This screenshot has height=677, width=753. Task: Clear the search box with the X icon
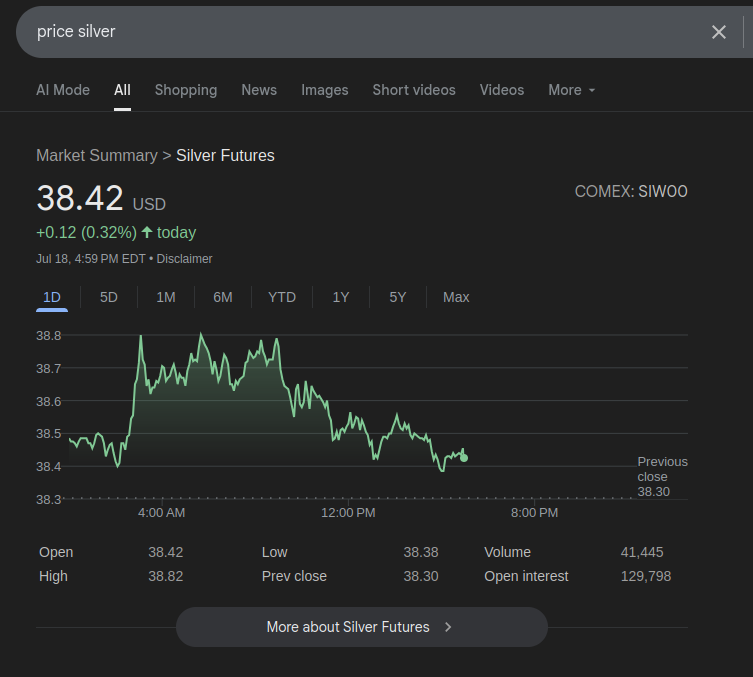[x=718, y=32]
